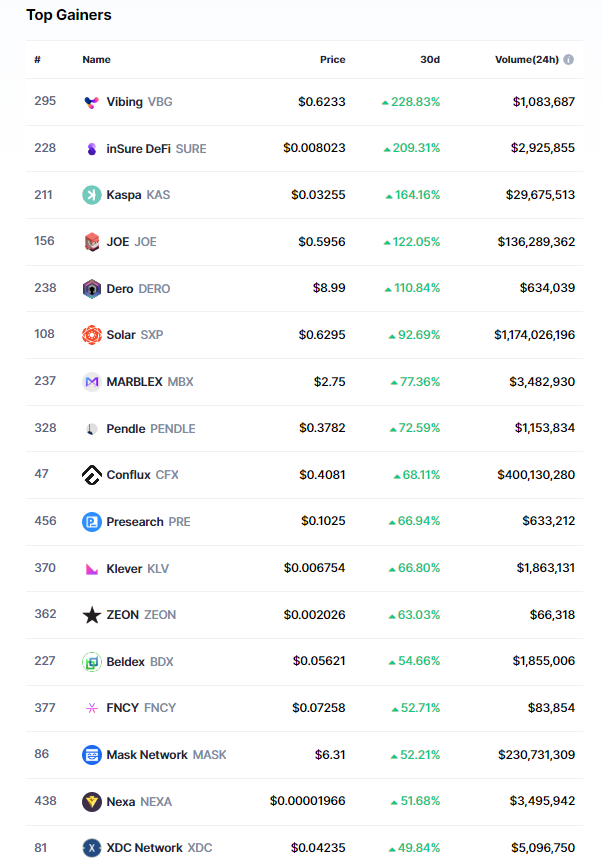Click the Conflux coin logo icon
This screenshot has width=602, height=867.
tap(92, 475)
